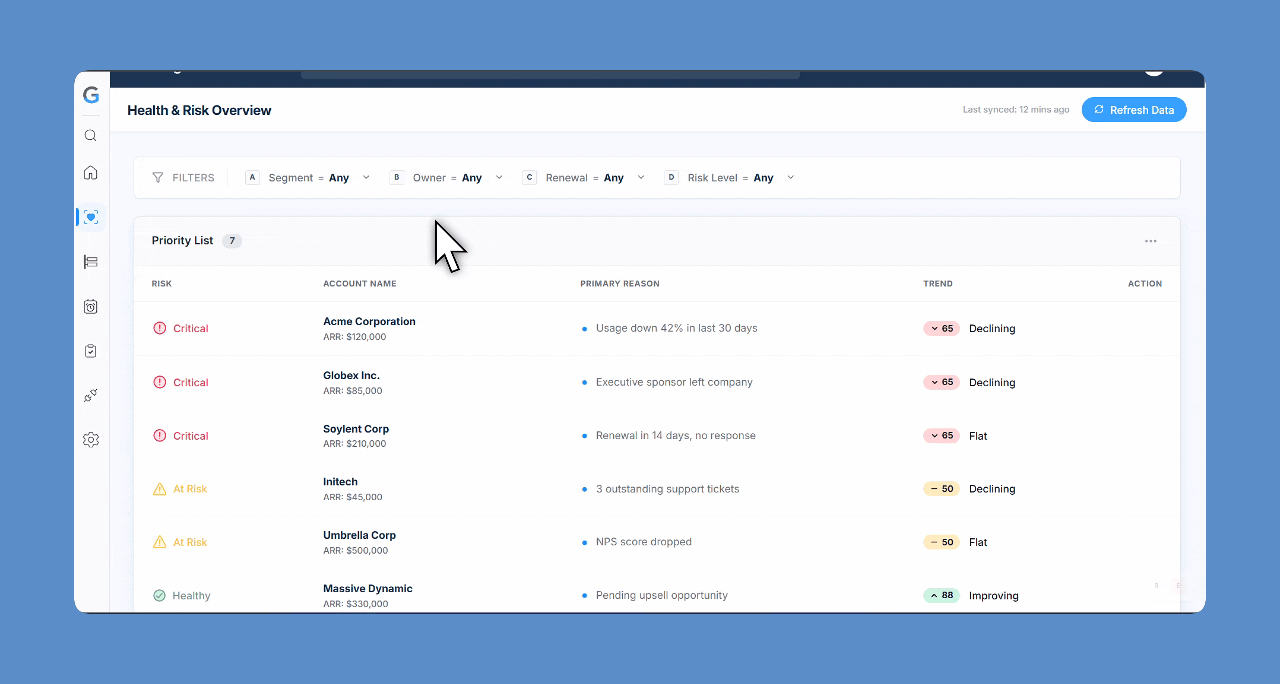Open Settings from the sidebar gear icon
Image resolution: width=1280 pixels, height=684 pixels.
(90, 439)
